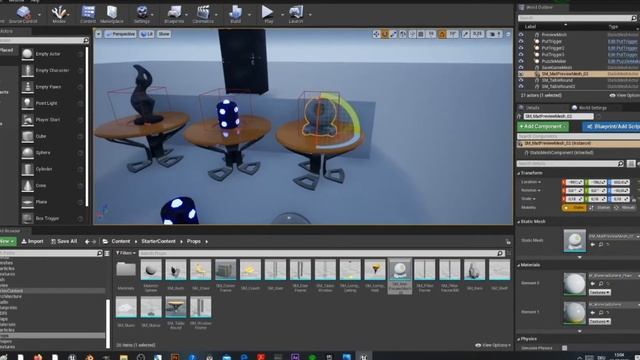Viewport: 640px width, 360px height.
Task: Click the green Add Component button
Action: coord(542,127)
